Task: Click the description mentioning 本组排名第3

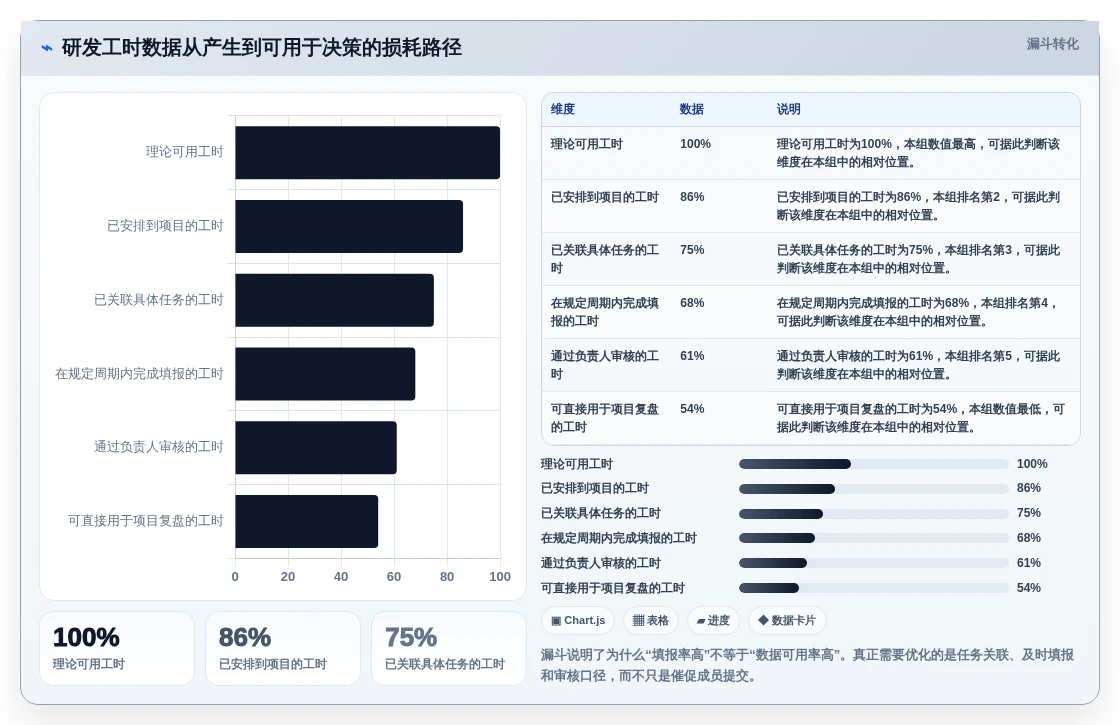Action: [919, 259]
